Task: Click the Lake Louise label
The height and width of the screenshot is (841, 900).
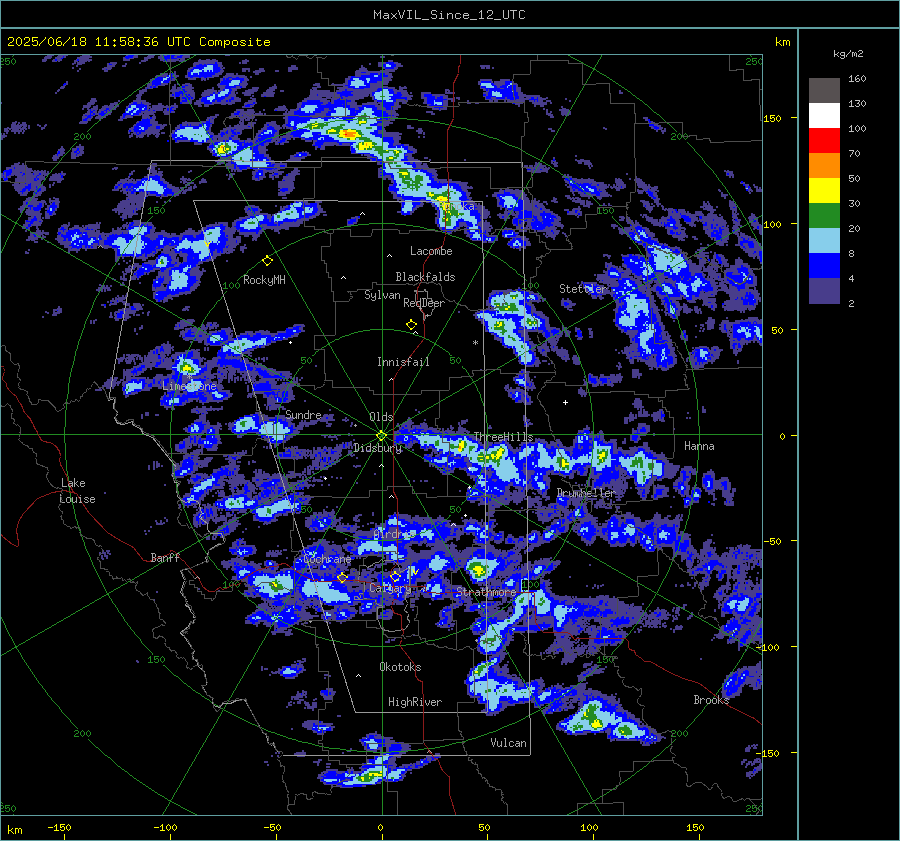Action: coord(77,491)
